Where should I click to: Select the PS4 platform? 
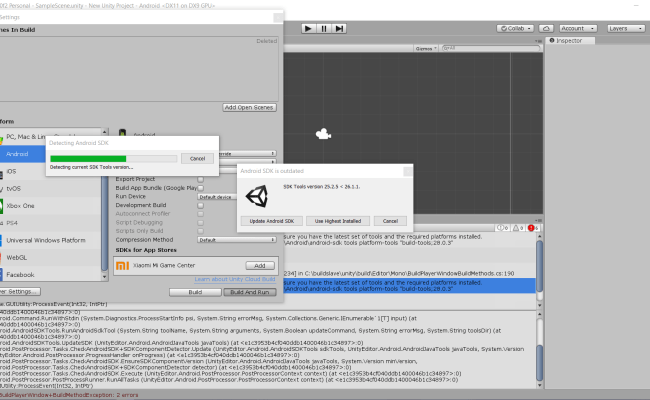[x=50, y=223]
